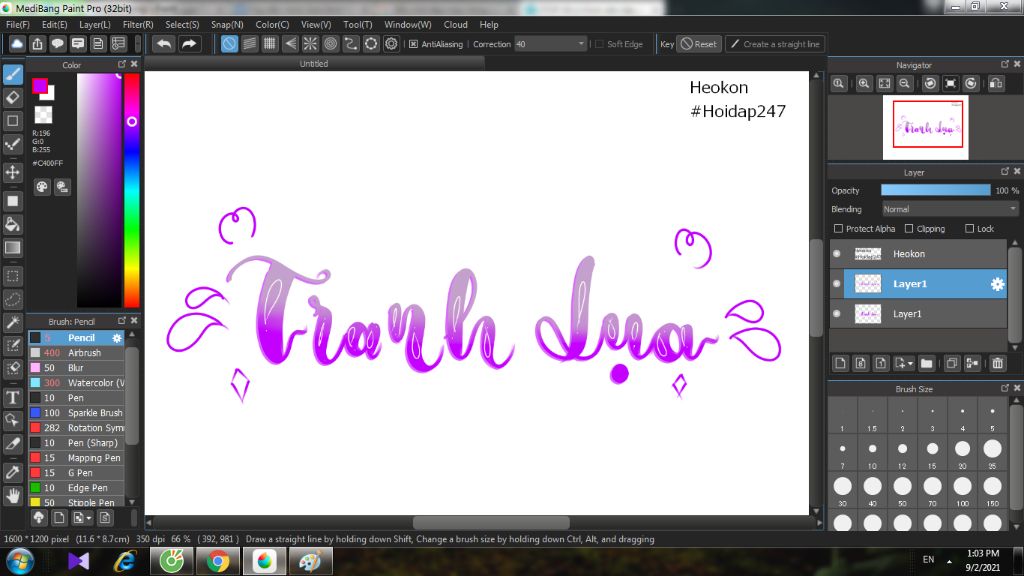
Task: Open the color palette icon
Action: point(42,187)
